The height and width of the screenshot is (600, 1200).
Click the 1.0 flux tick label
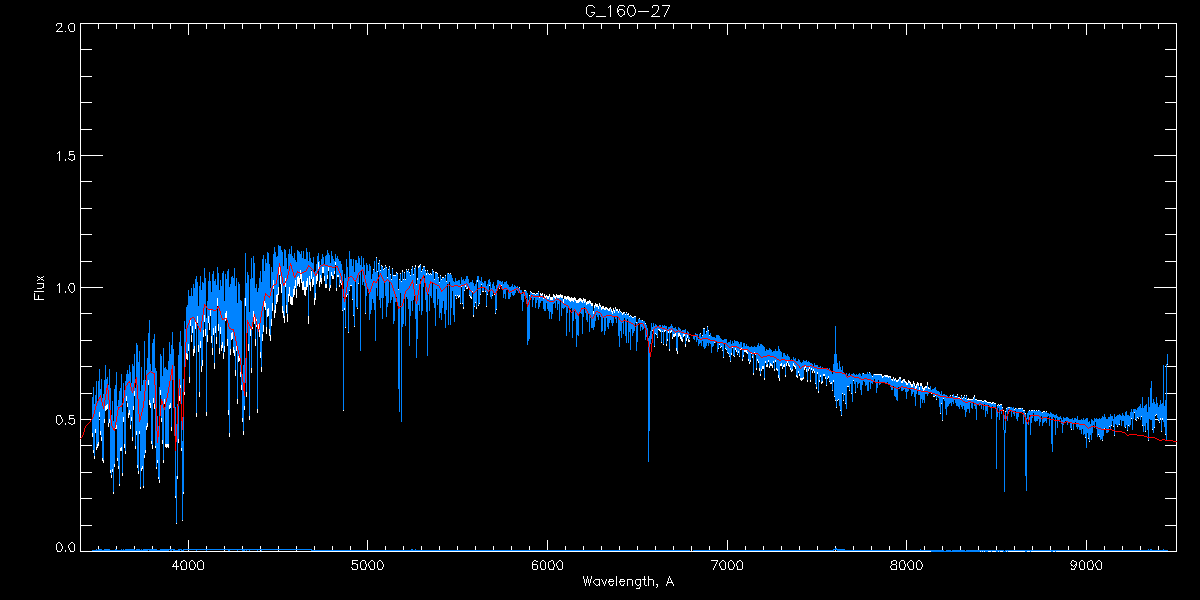pos(66,288)
